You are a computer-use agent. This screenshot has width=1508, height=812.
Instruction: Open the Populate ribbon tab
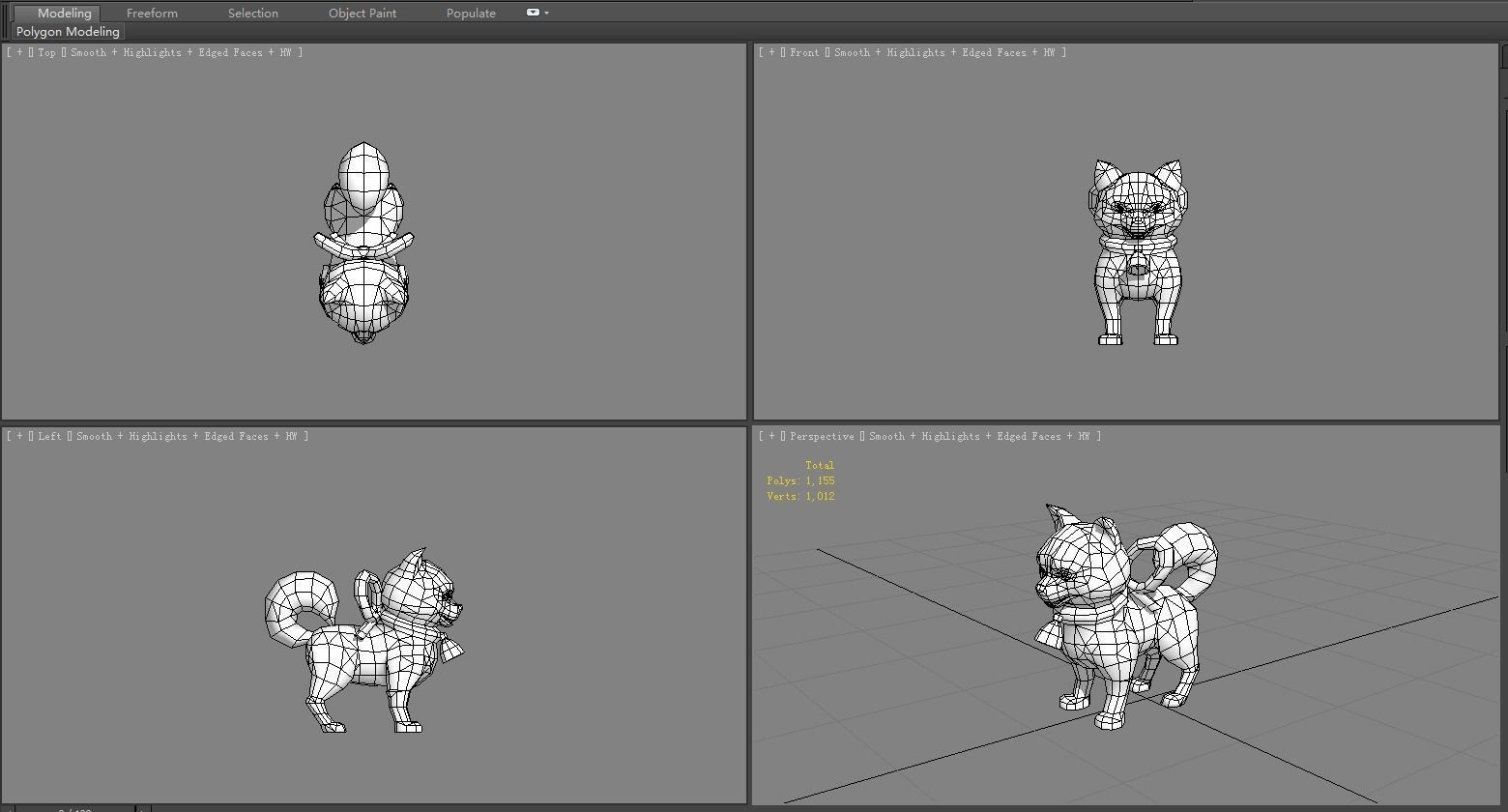click(x=471, y=13)
